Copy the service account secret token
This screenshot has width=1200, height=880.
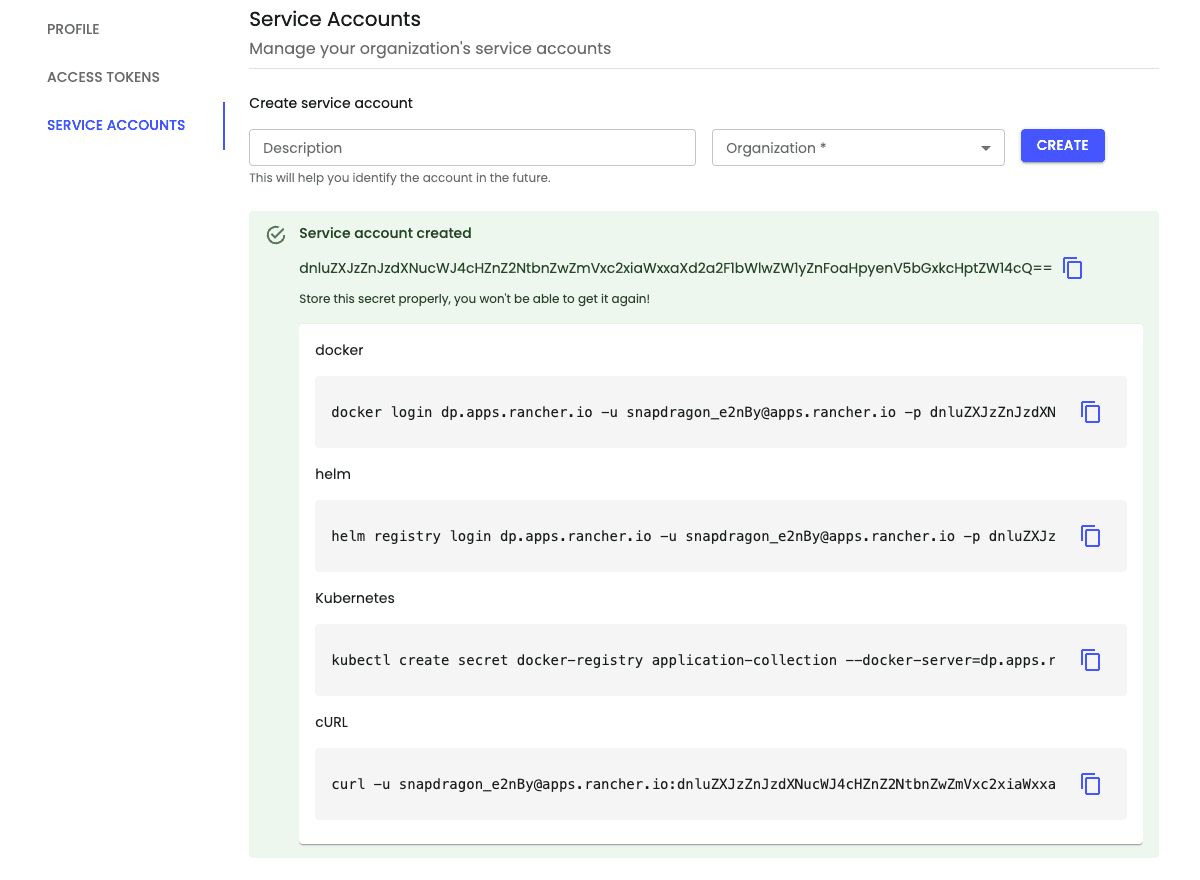point(1072,268)
